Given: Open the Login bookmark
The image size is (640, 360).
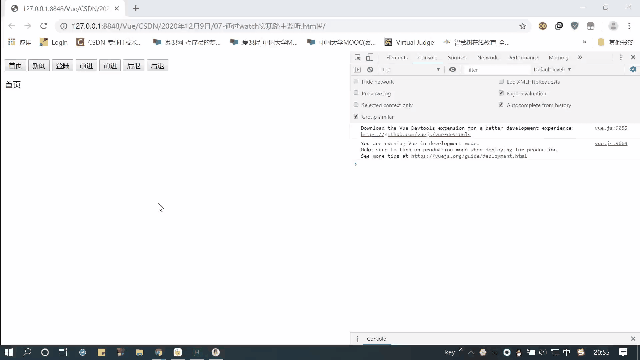Looking at the screenshot, I should (53, 42).
